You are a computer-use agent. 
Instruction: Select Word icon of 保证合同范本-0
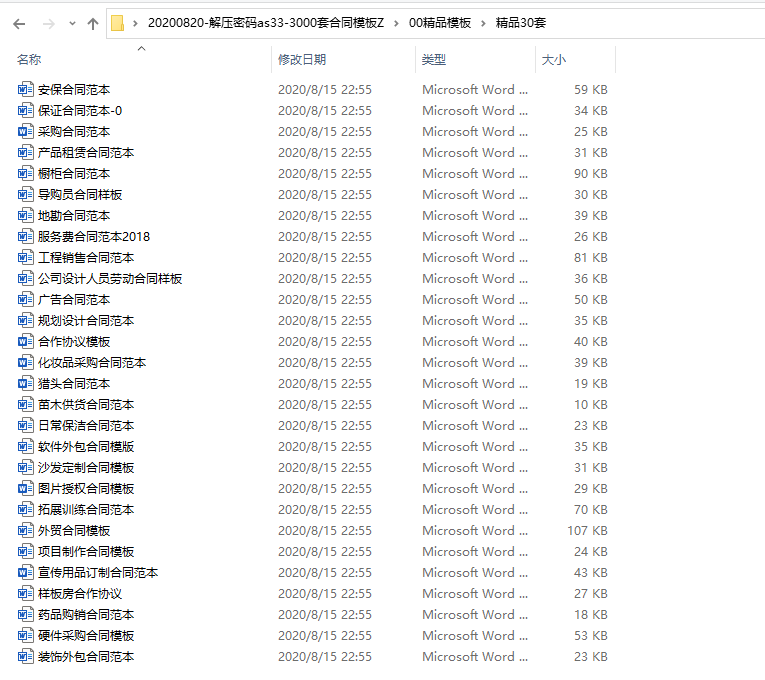pos(25,110)
